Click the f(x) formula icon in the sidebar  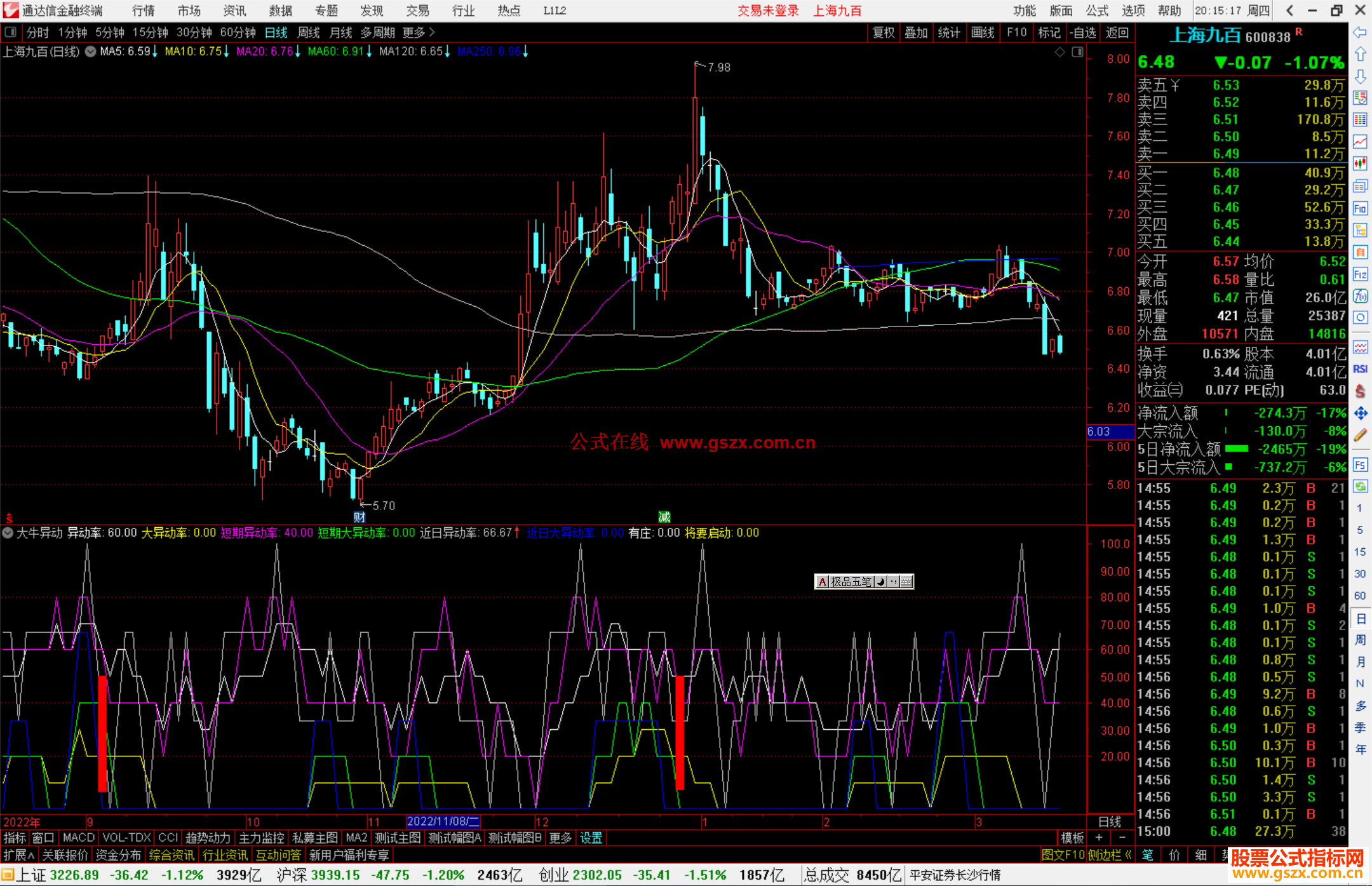[x=1360, y=296]
